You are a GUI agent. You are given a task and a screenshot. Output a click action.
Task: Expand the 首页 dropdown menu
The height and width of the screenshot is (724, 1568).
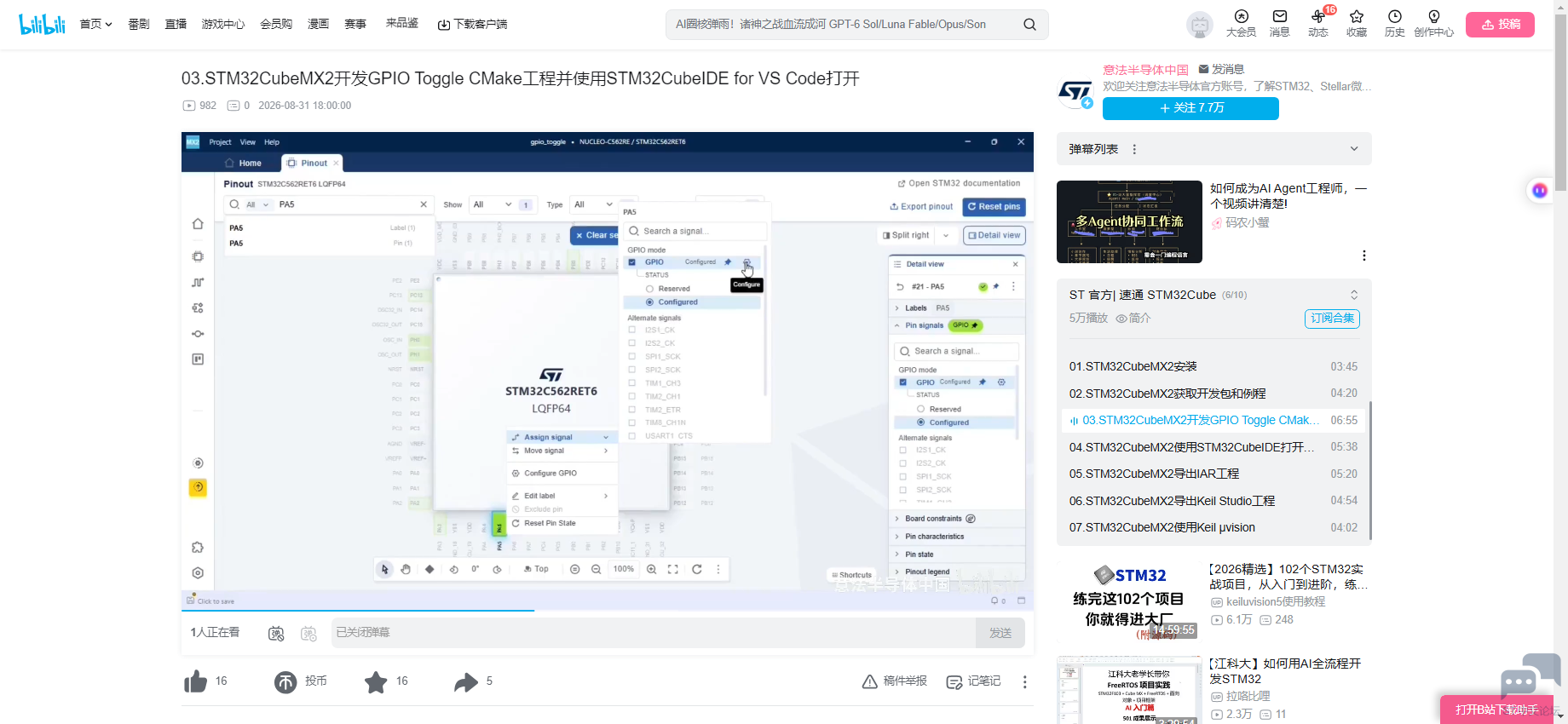(95, 24)
